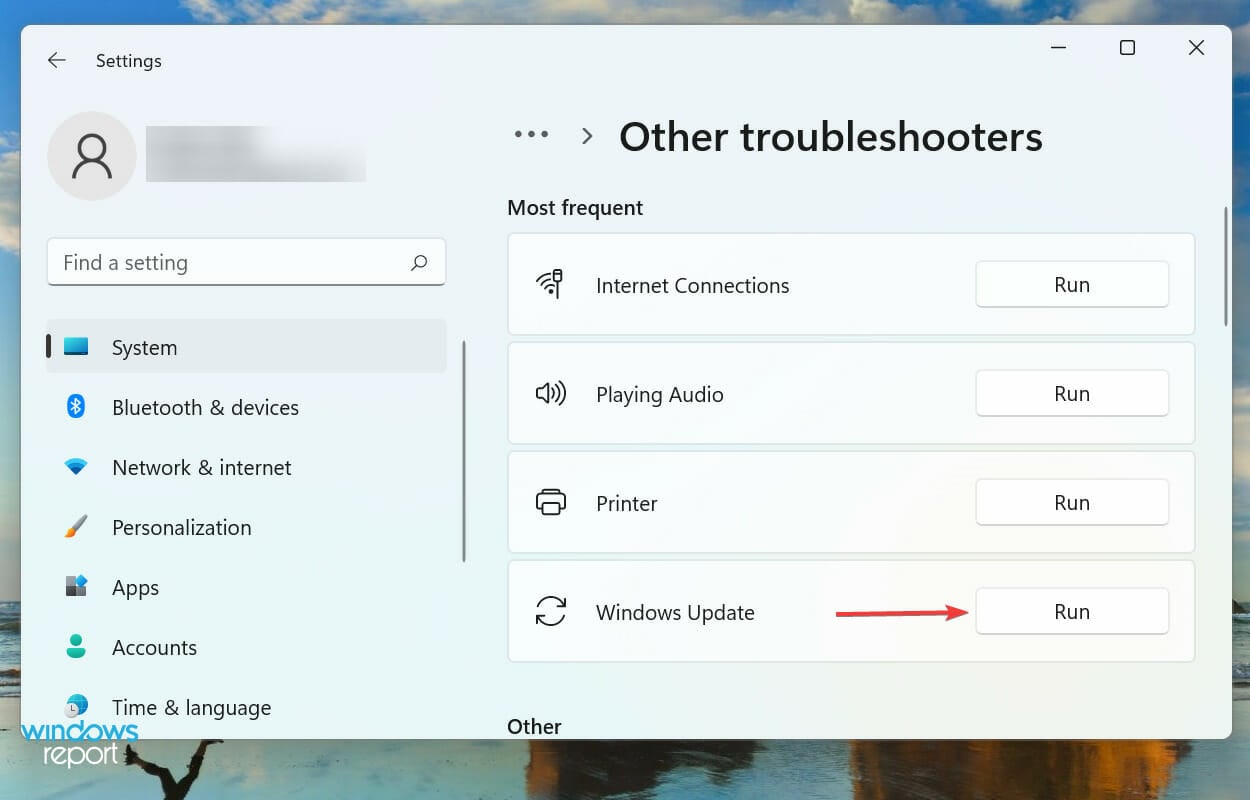1250x800 pixels.
Task: Click the printer icon in the Printer row
Action: click(x=550, y=502)
